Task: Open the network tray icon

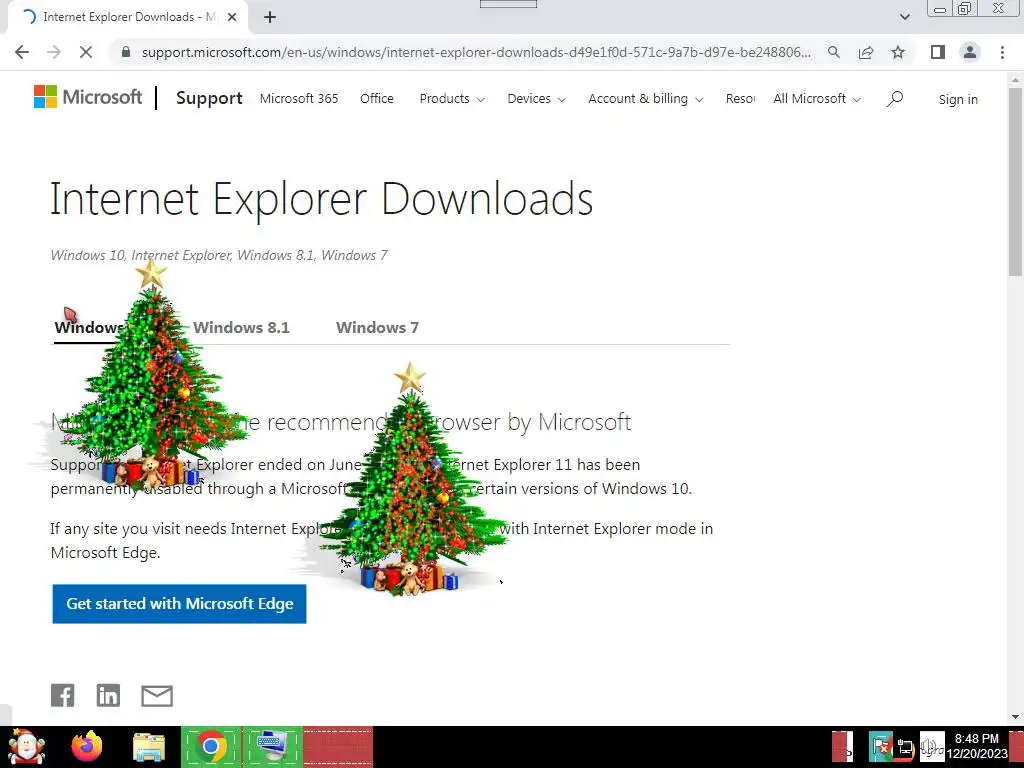Action: point(905,746)
